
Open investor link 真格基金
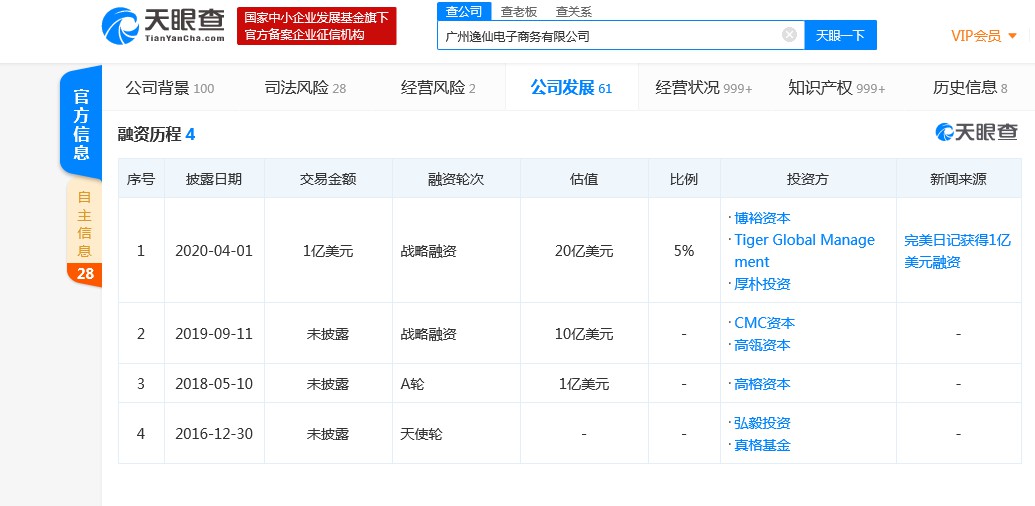(x=762, y=445)
